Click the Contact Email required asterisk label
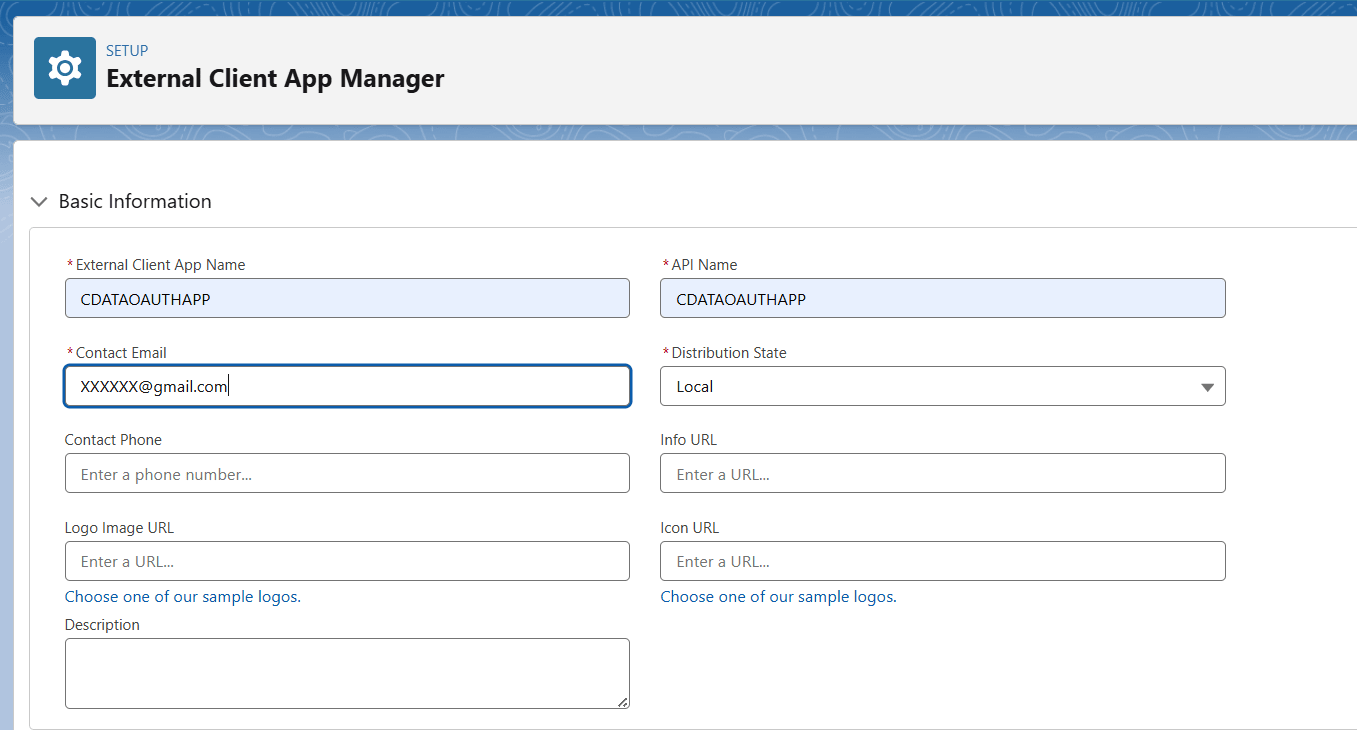Viewport: 1357px width, 730px height. [70, 352]
